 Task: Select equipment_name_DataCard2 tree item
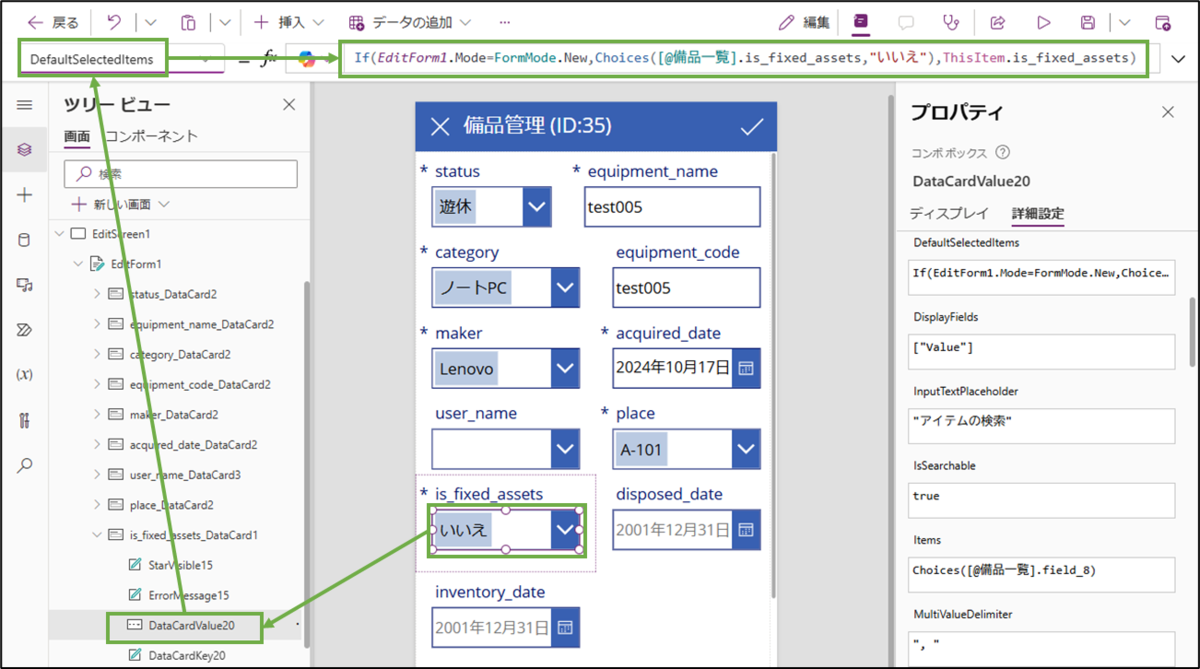click(x=201, y=324)
